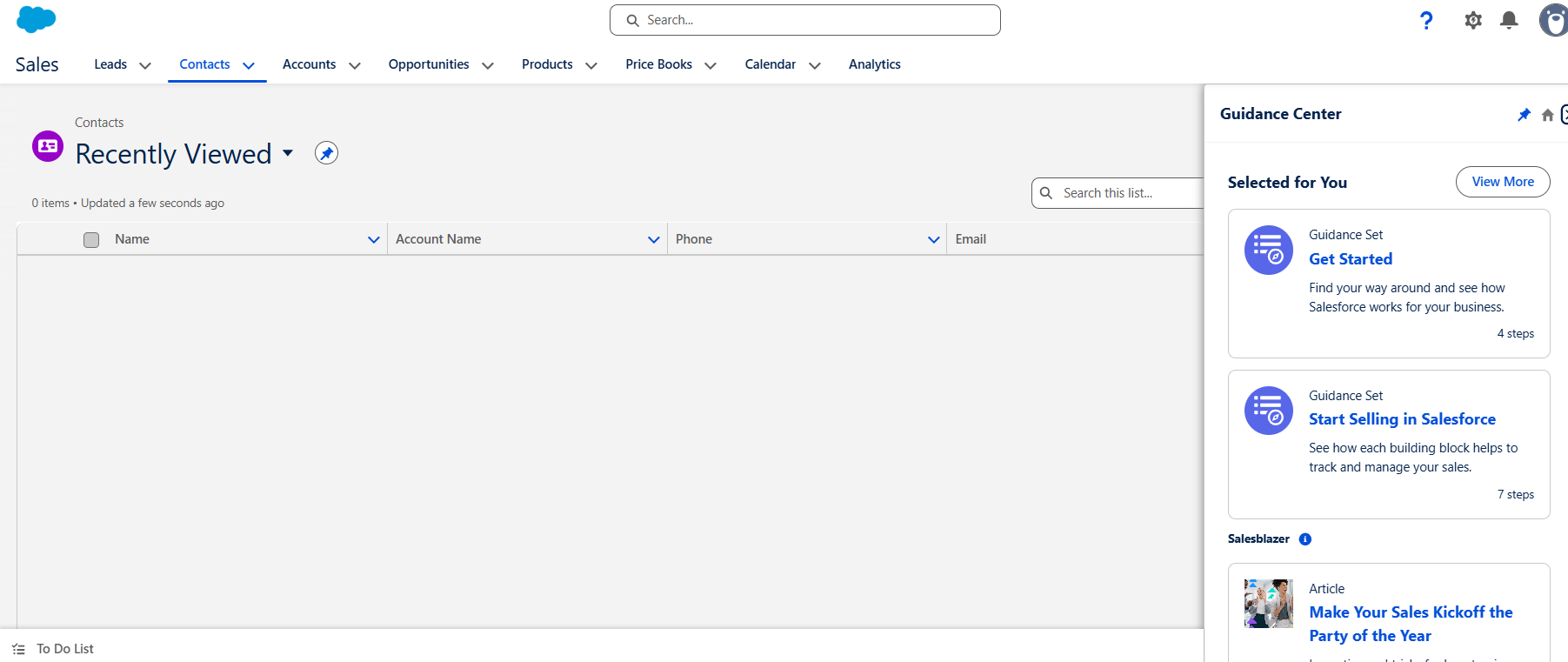Open the user profile avatar
Viewport: 1568px width, 662px height.
point(1553,20)
